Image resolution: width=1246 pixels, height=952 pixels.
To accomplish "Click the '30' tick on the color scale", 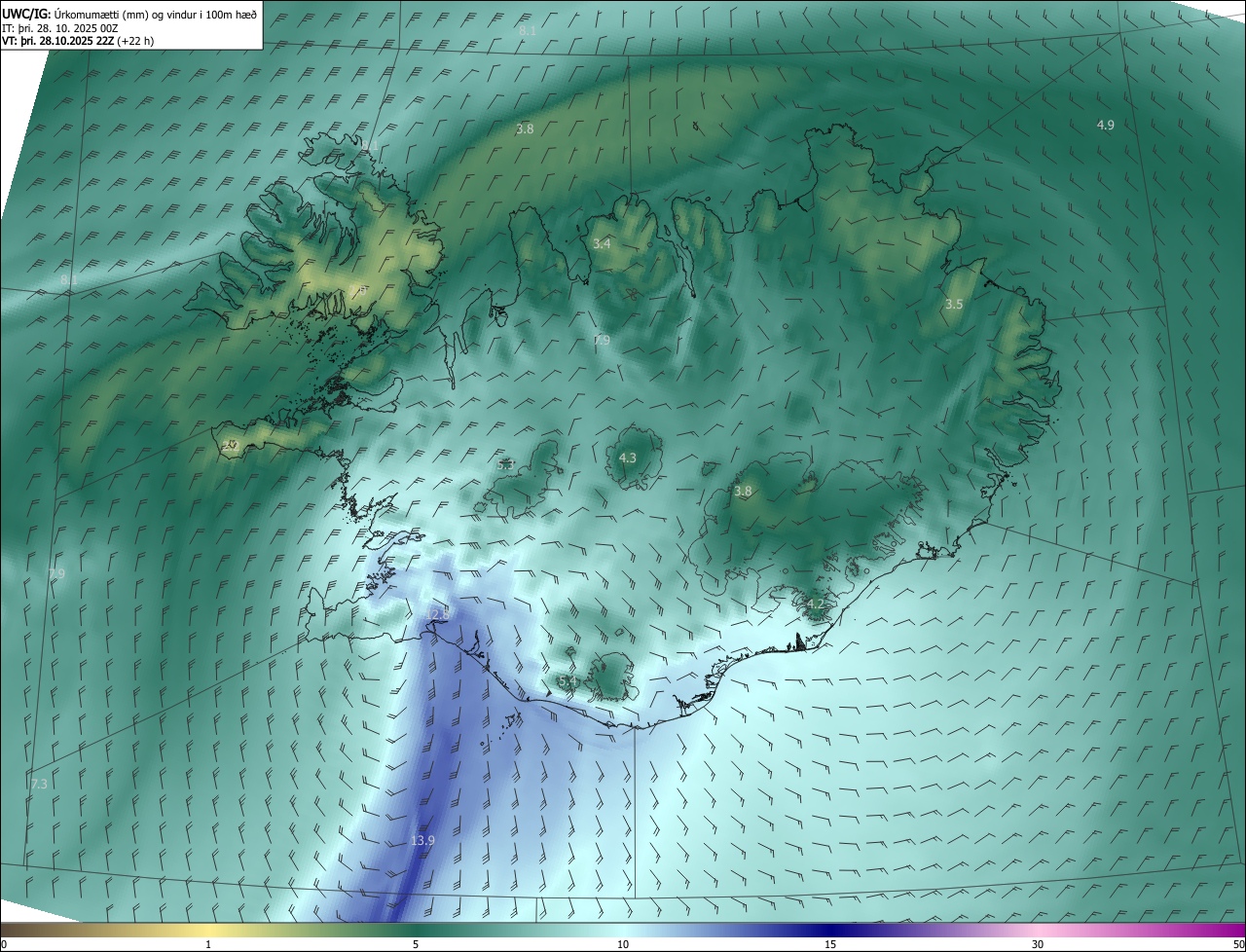I will pyautogui.click(x=1038, y=944).
